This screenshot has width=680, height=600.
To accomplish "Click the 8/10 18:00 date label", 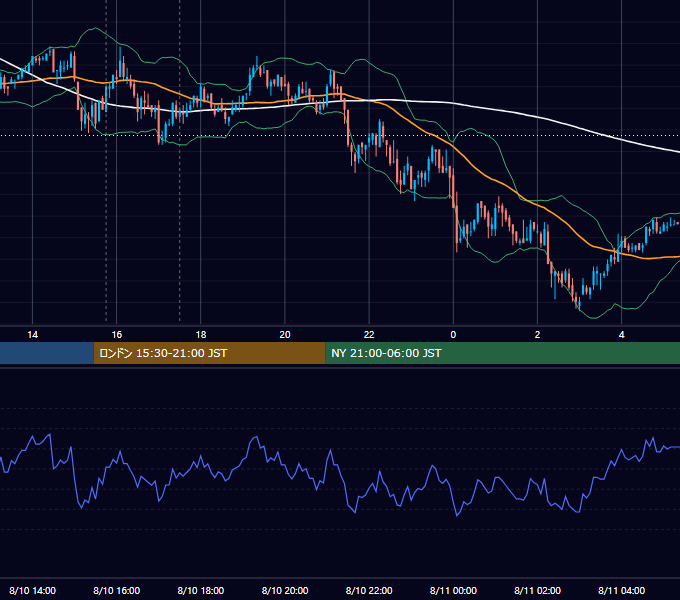I will [201, 590].
